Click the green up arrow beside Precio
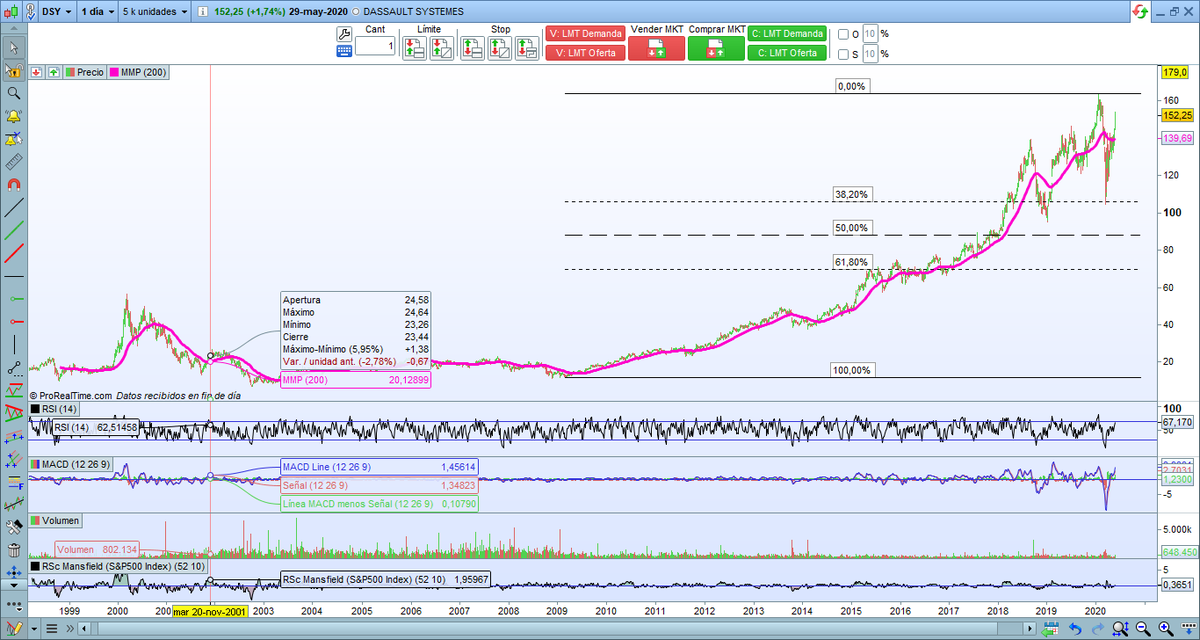 pyautogui.click(x=52, y=73)
